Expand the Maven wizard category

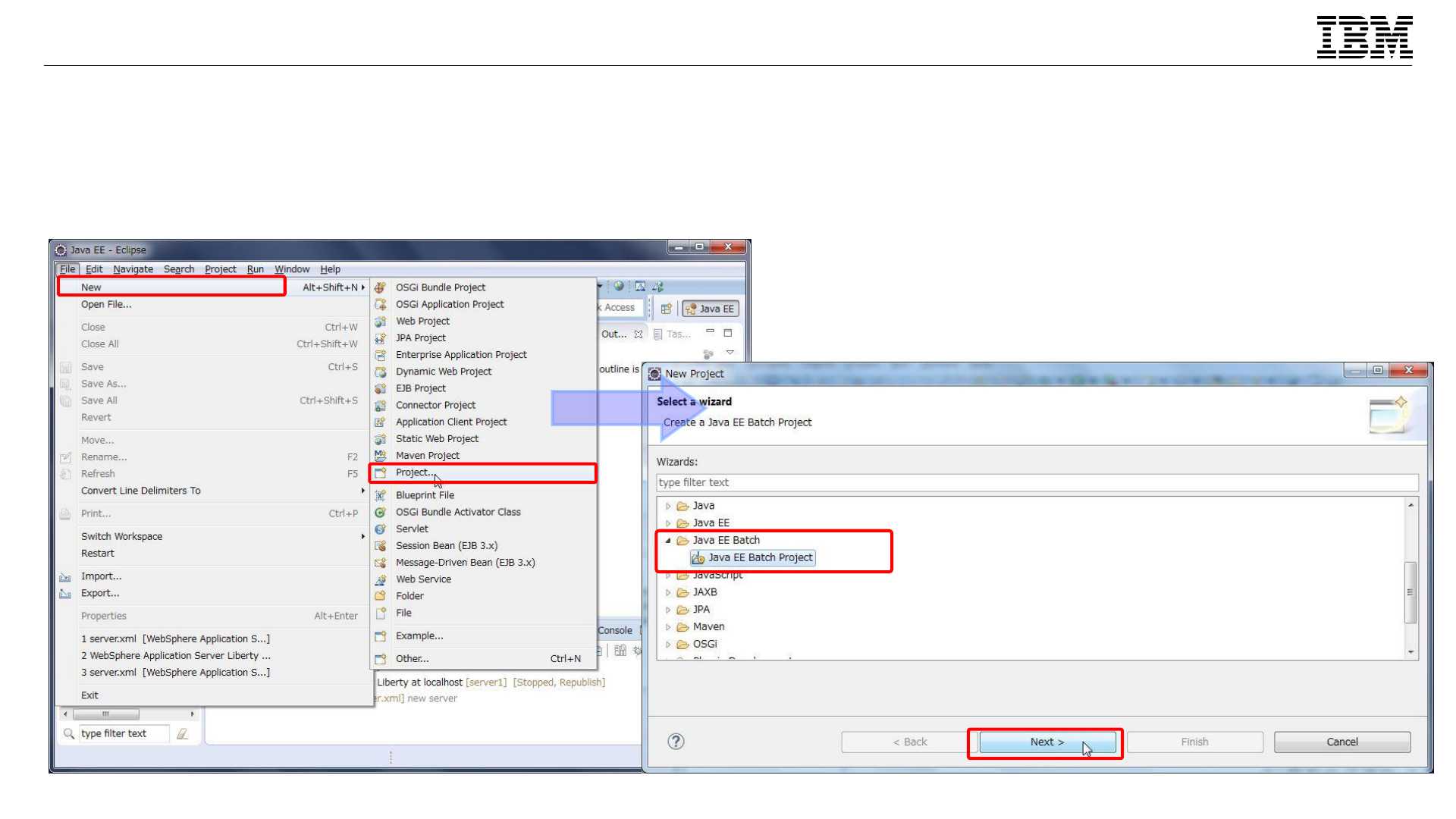tap(668, 627)
